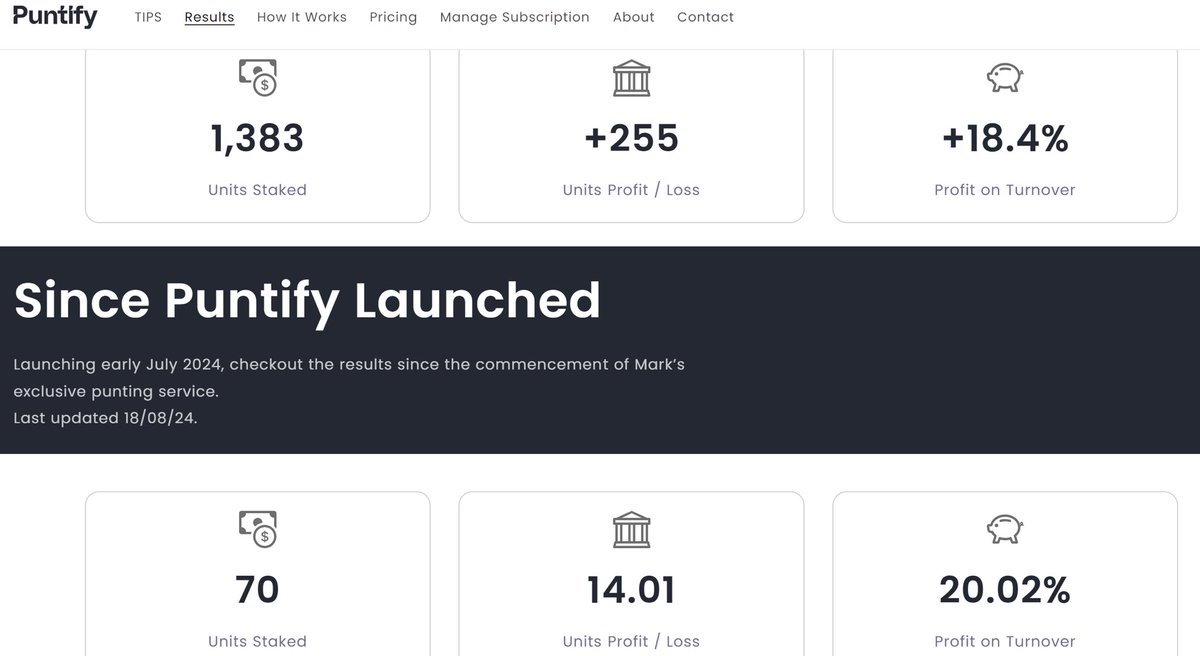Open the TIPS menu item
This screenshot has height=656, width=1200.
[x=148, y=17]
